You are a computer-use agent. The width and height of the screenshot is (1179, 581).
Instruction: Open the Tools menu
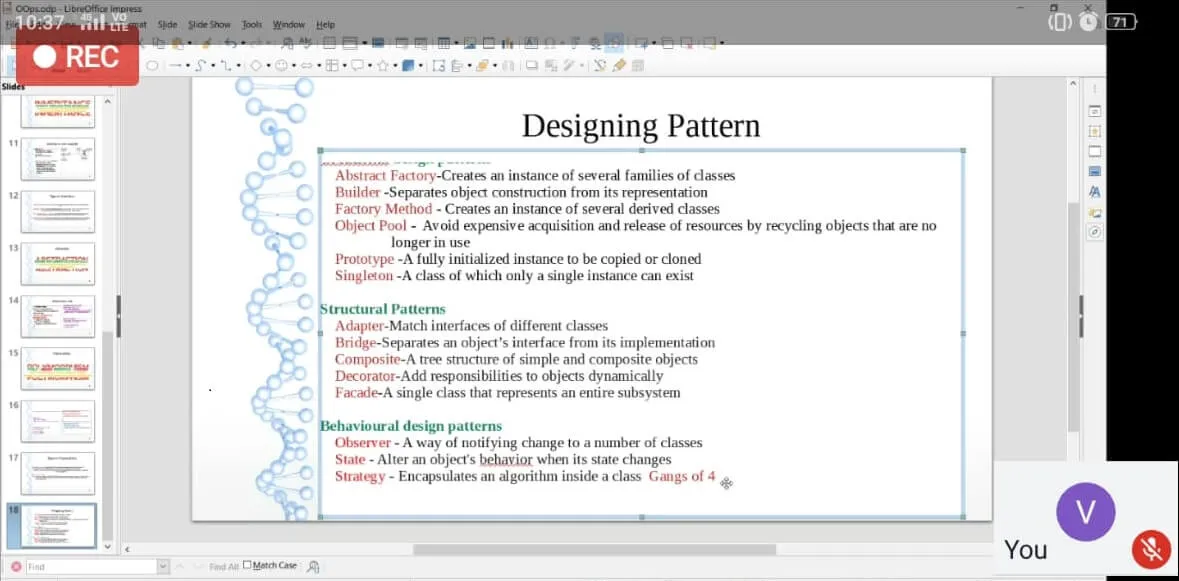(252, 24)
